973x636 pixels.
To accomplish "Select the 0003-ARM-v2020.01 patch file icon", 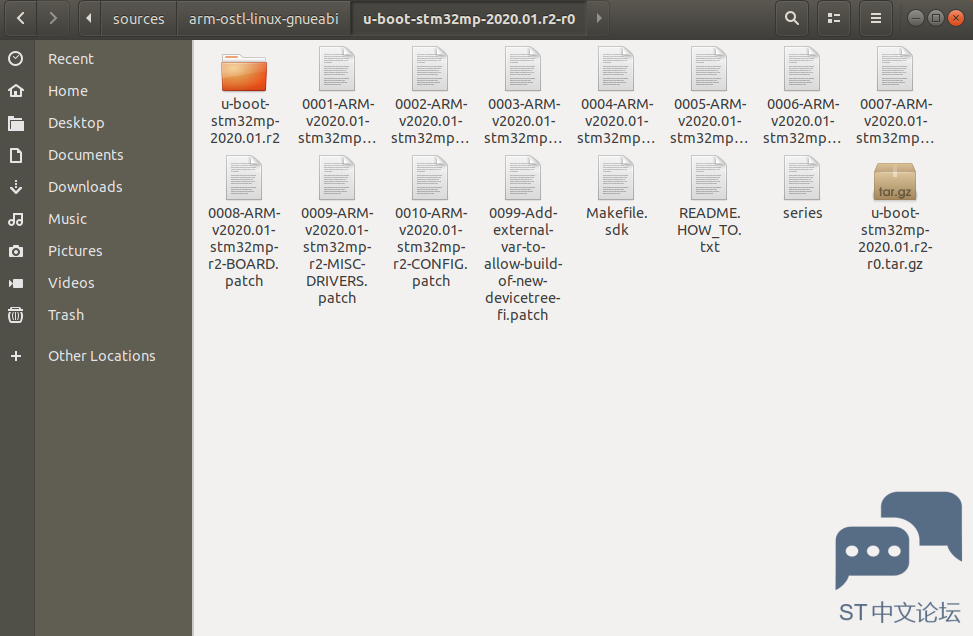I will pos(523,69).
